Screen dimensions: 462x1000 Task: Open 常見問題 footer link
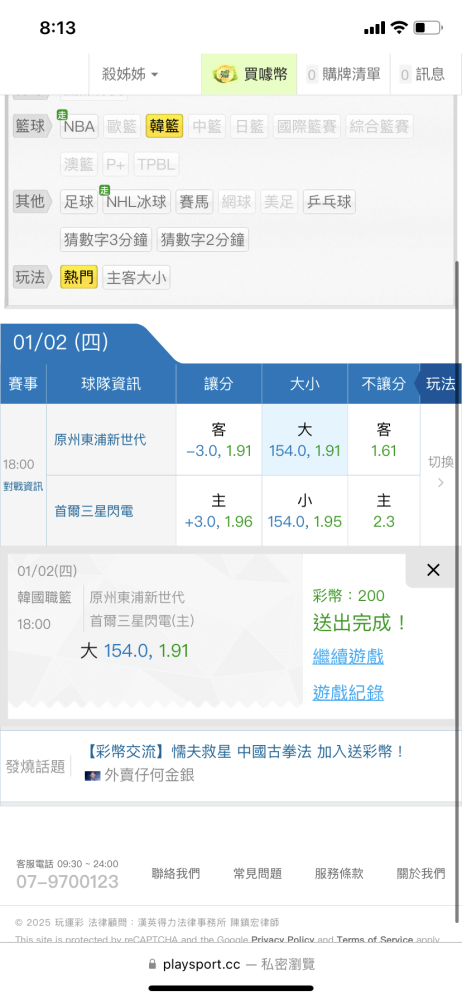pos(257,874)
